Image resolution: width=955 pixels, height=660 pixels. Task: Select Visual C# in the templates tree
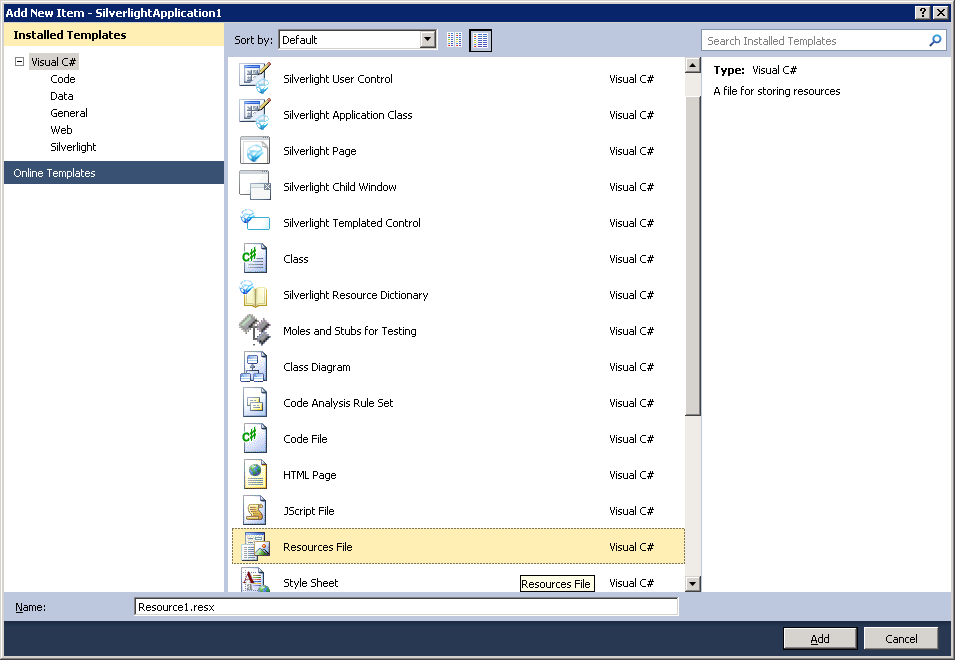point(54,62)
